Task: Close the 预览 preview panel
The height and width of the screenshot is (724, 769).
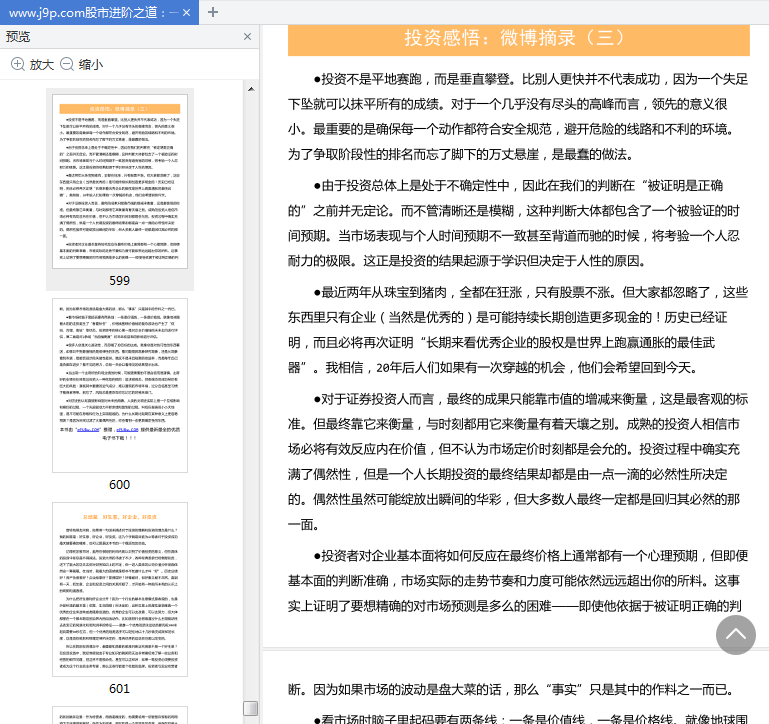Action: pos(247,36)
